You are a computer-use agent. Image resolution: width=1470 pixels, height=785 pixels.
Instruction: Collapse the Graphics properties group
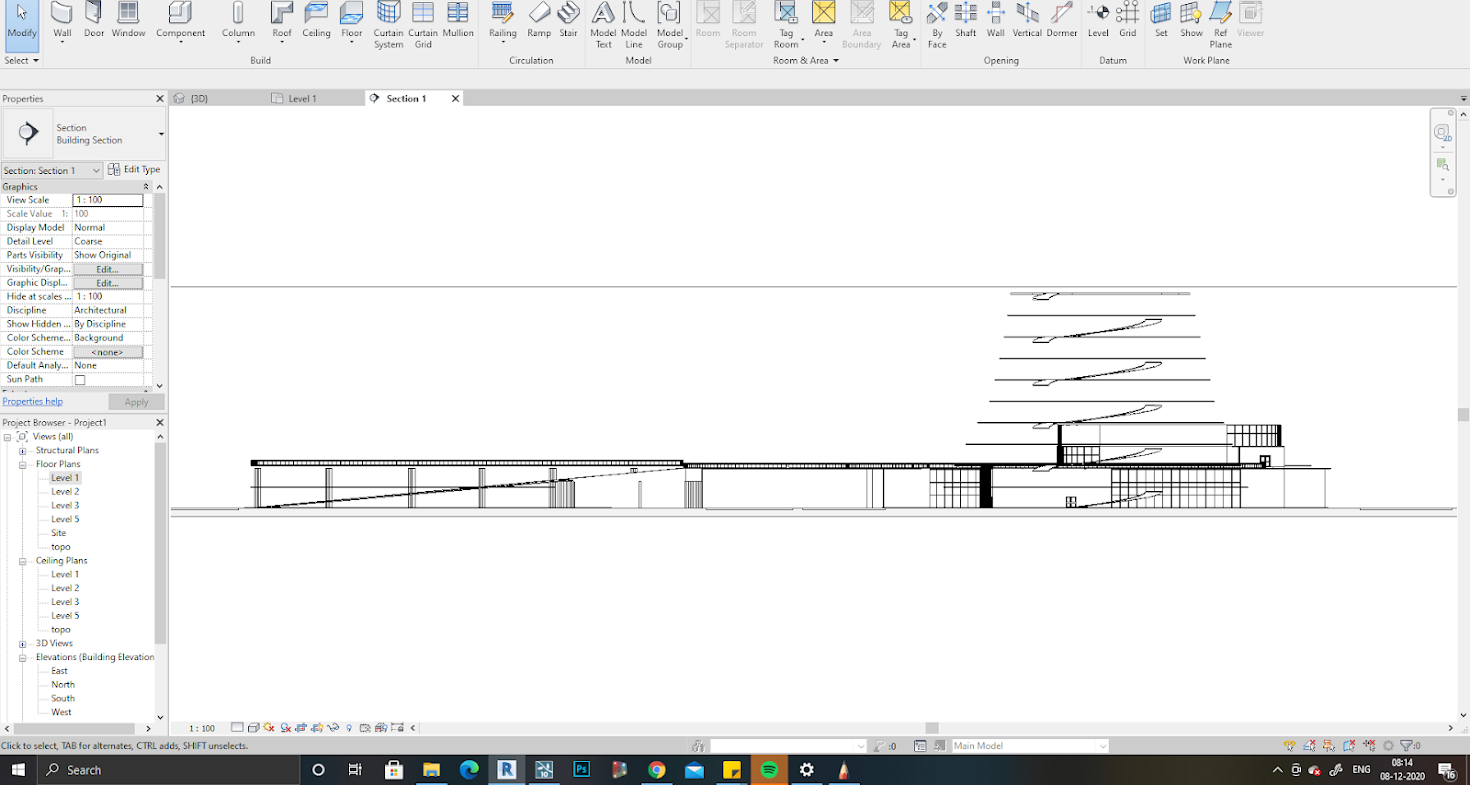147,187
